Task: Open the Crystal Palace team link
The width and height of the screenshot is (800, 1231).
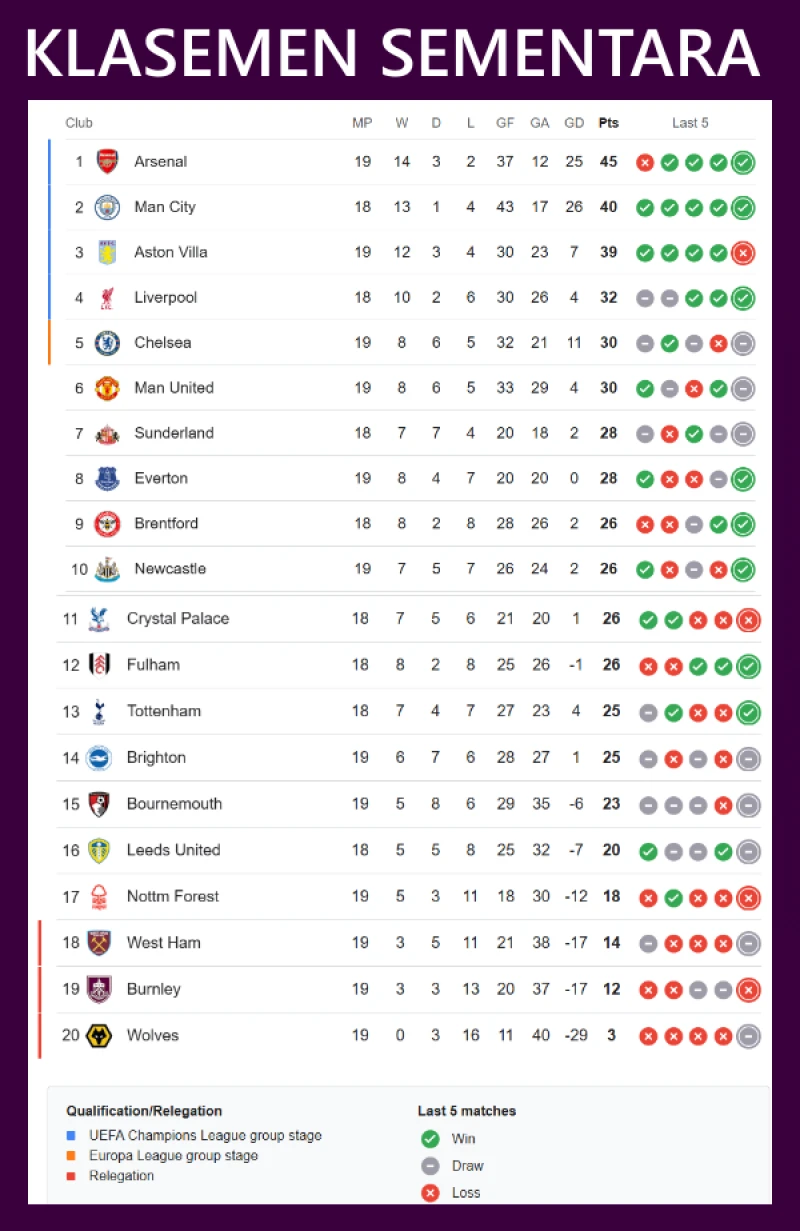Action: pyautogui.click(x=178, y=619)
